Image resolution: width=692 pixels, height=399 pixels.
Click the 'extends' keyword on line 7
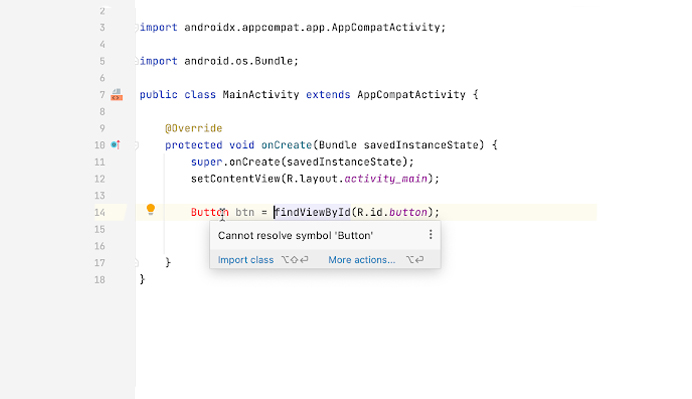pos(328,94)
